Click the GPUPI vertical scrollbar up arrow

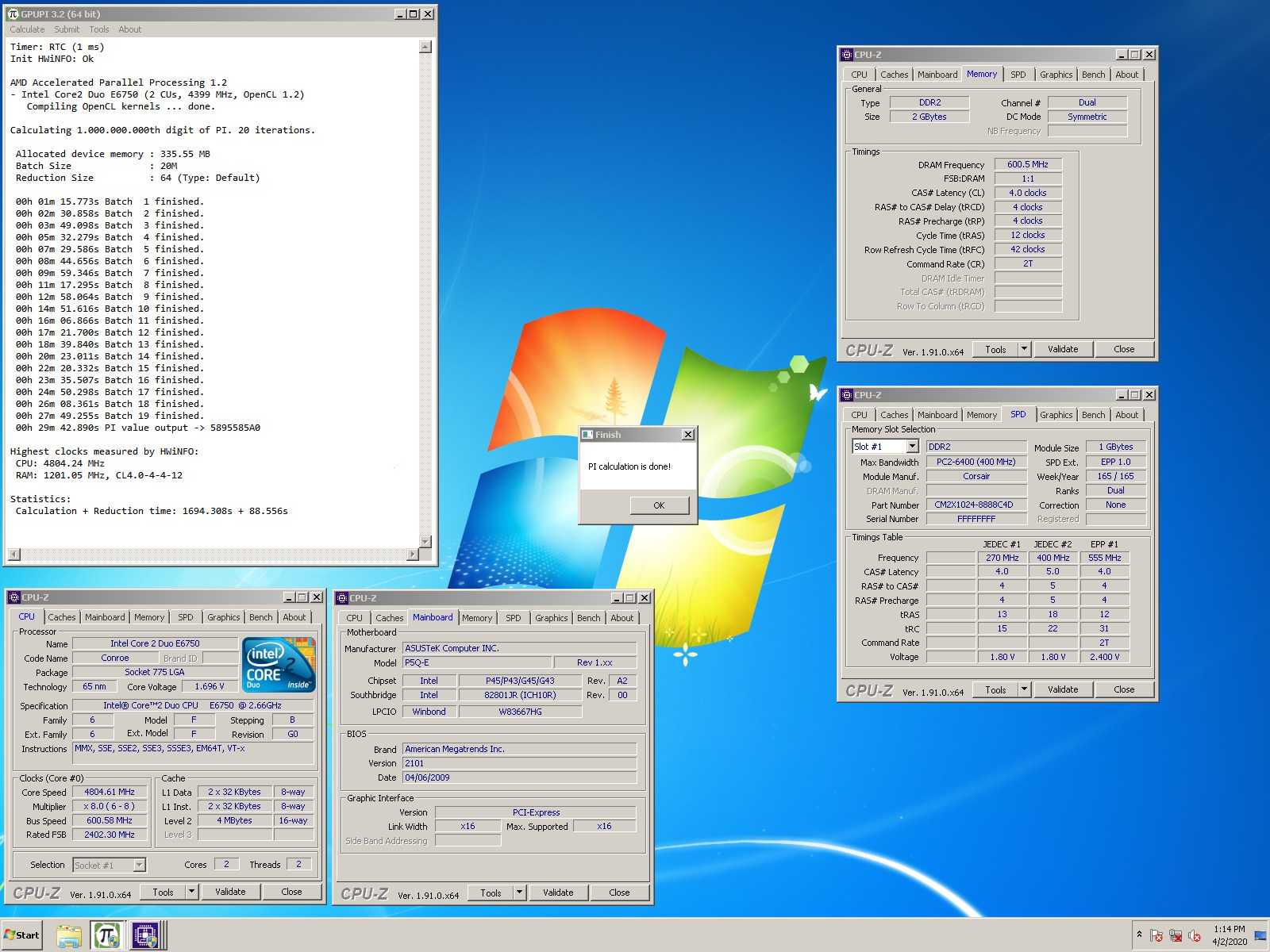[x=425, y=47]
